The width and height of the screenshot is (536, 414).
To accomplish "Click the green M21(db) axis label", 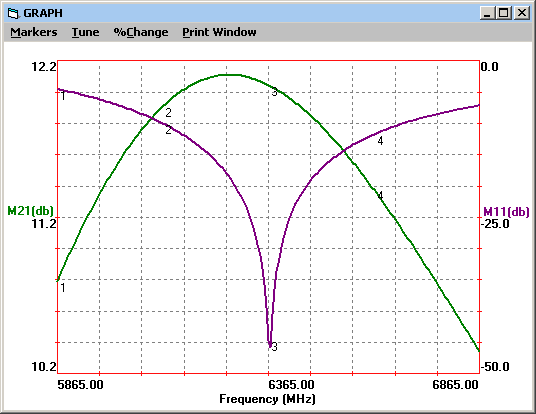I will click(x=30, y=211).
